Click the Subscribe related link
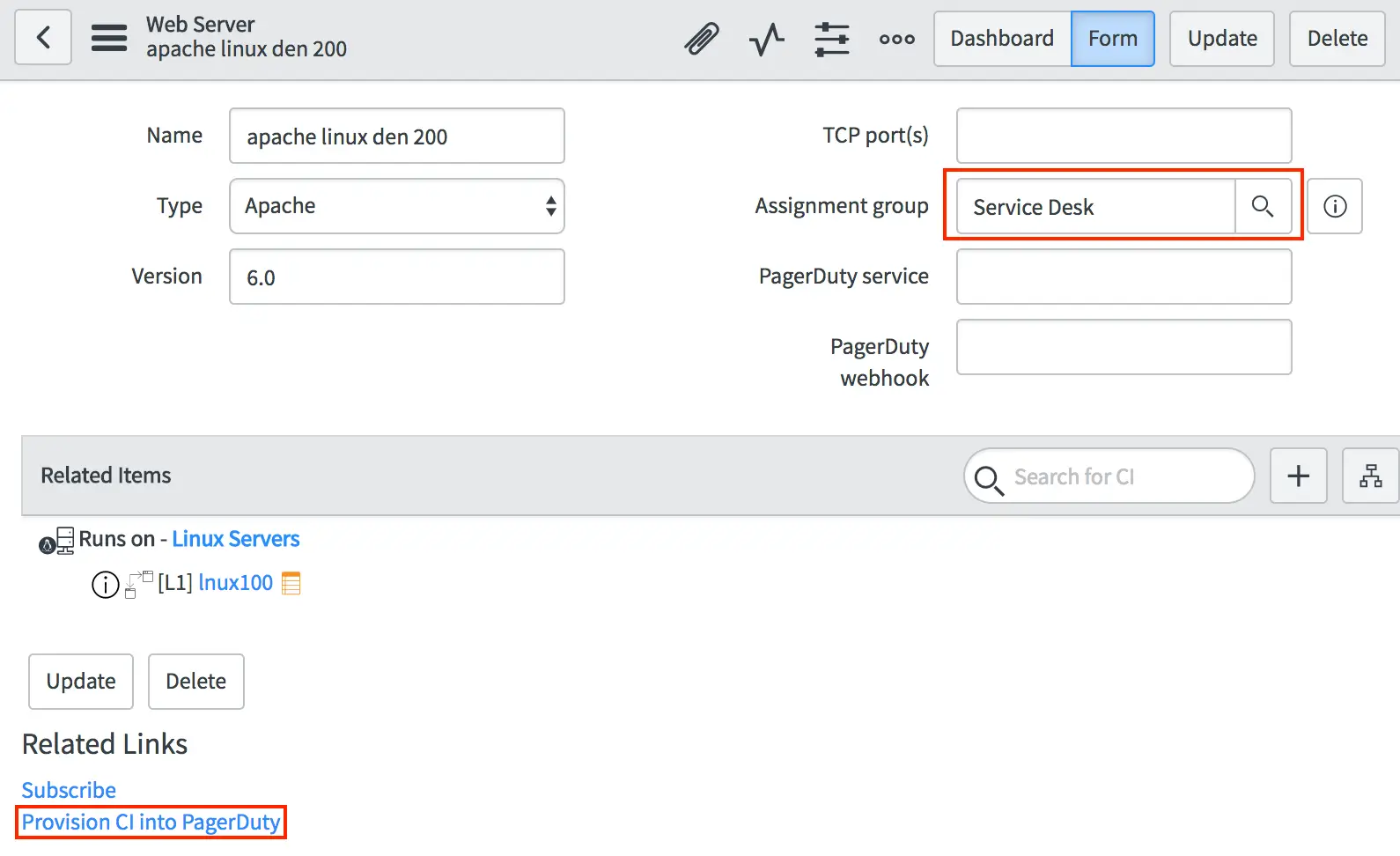The width and height of the screenshot is (1400, 856). pos(69,790)
